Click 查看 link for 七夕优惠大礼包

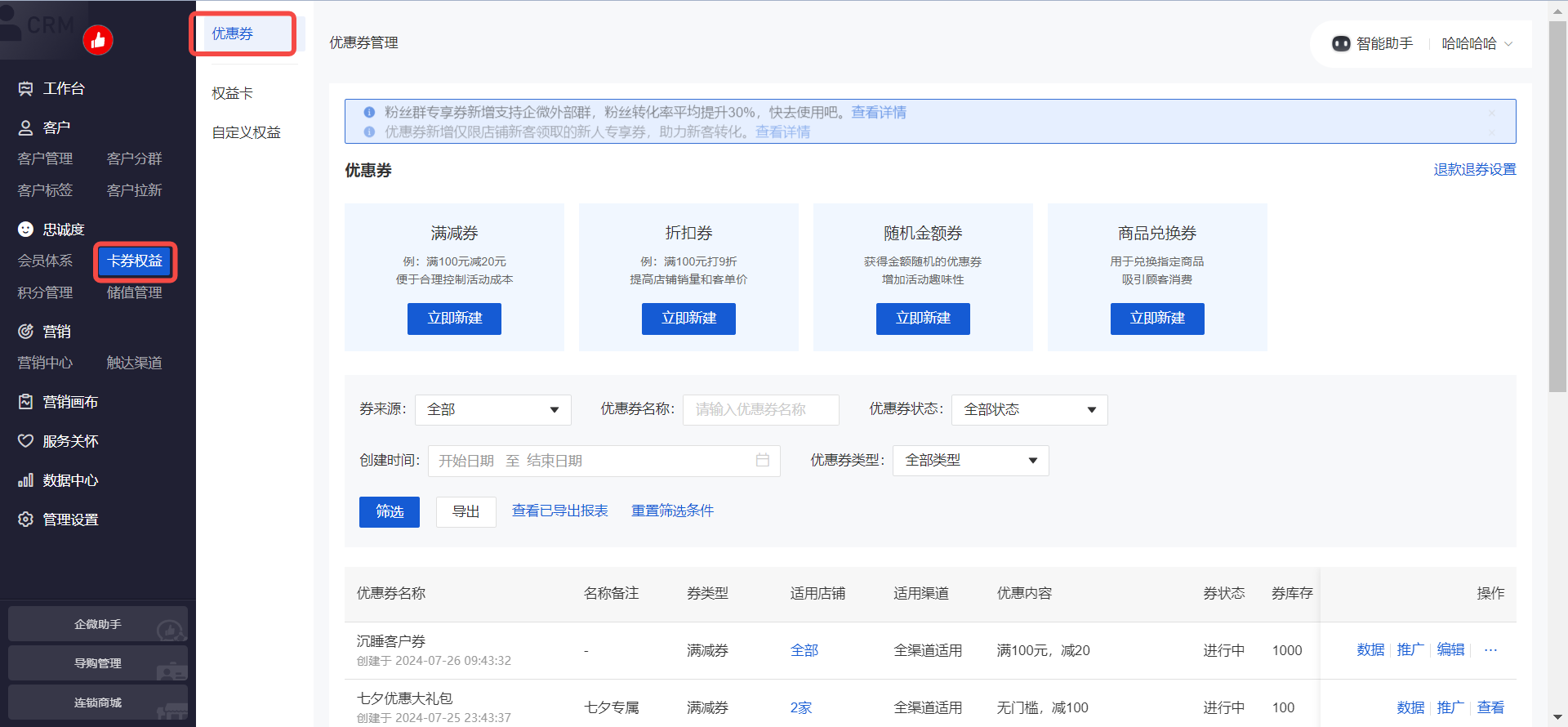pos(1490,707)
